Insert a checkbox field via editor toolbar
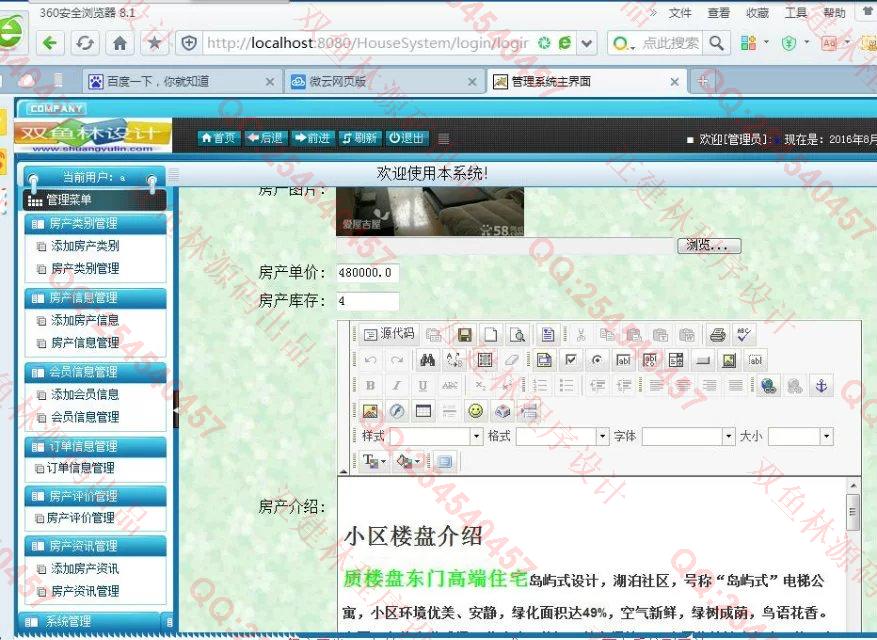 point(570,360)
